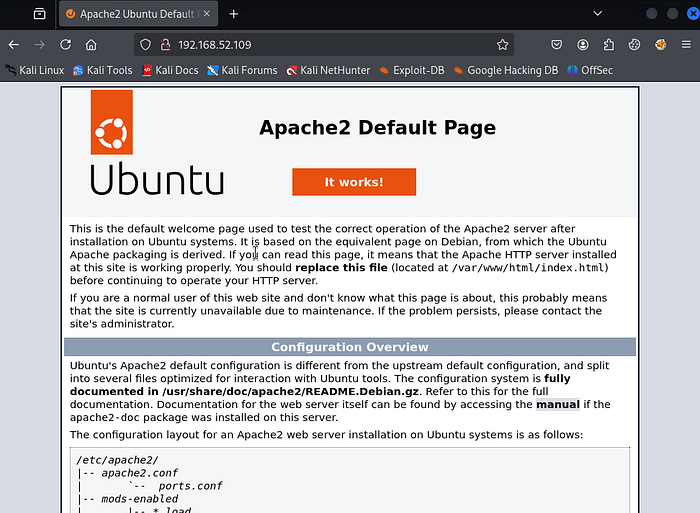
Task: Open the Google Hacking DB bookmark
Action: [x=506, y=71]
